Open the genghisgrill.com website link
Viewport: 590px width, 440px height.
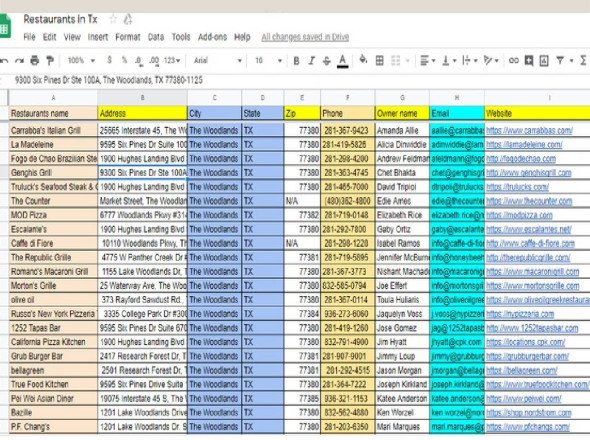click(x=529, y=173)
